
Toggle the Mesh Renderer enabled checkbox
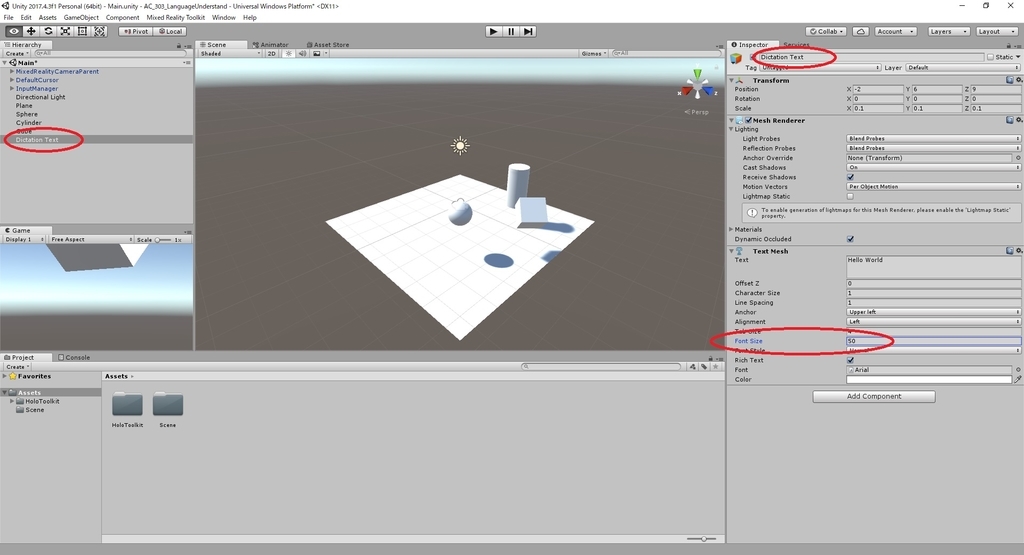[x=748, y=120]
